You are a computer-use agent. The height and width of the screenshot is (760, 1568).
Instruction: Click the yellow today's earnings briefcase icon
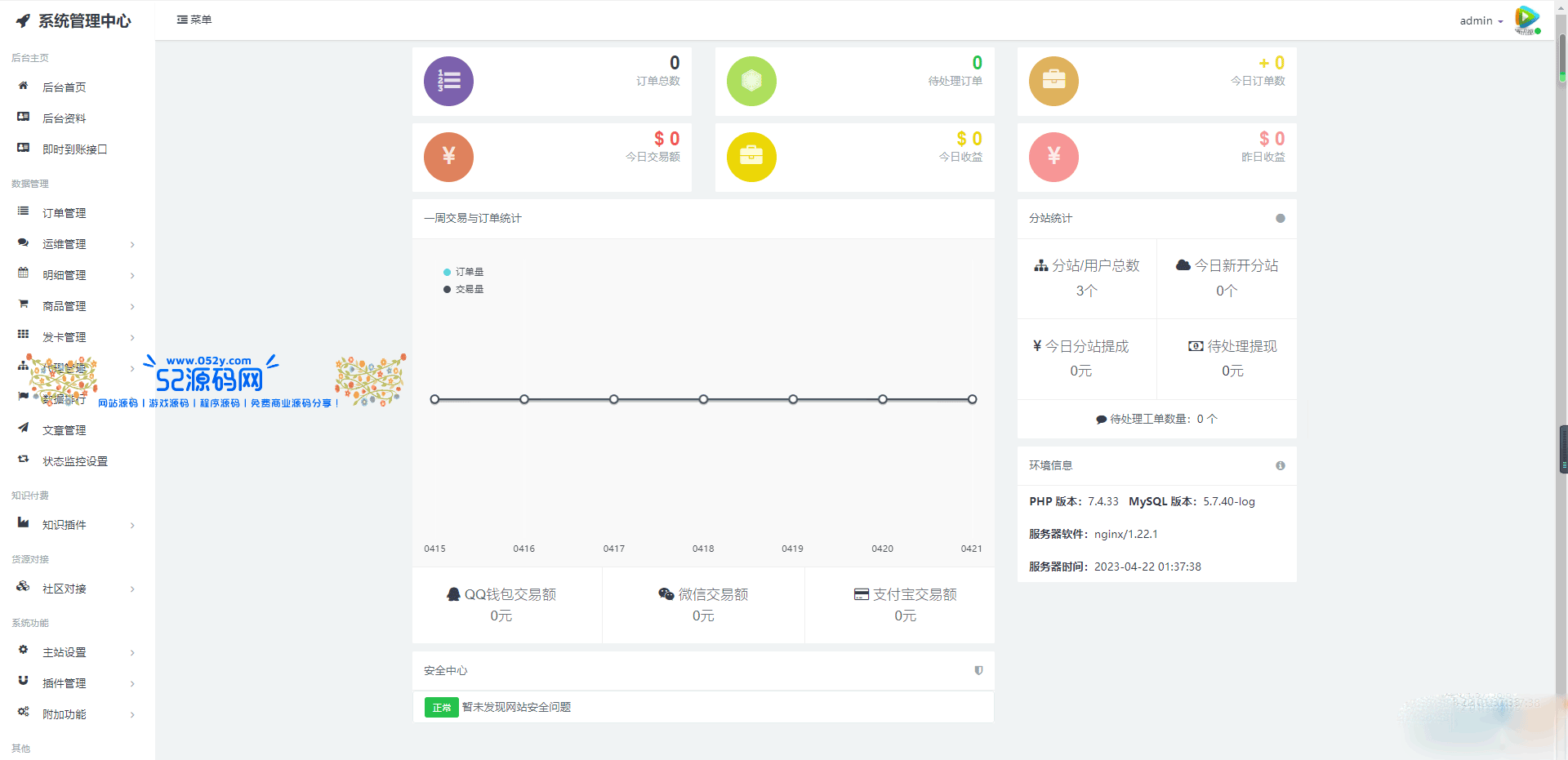751,157
